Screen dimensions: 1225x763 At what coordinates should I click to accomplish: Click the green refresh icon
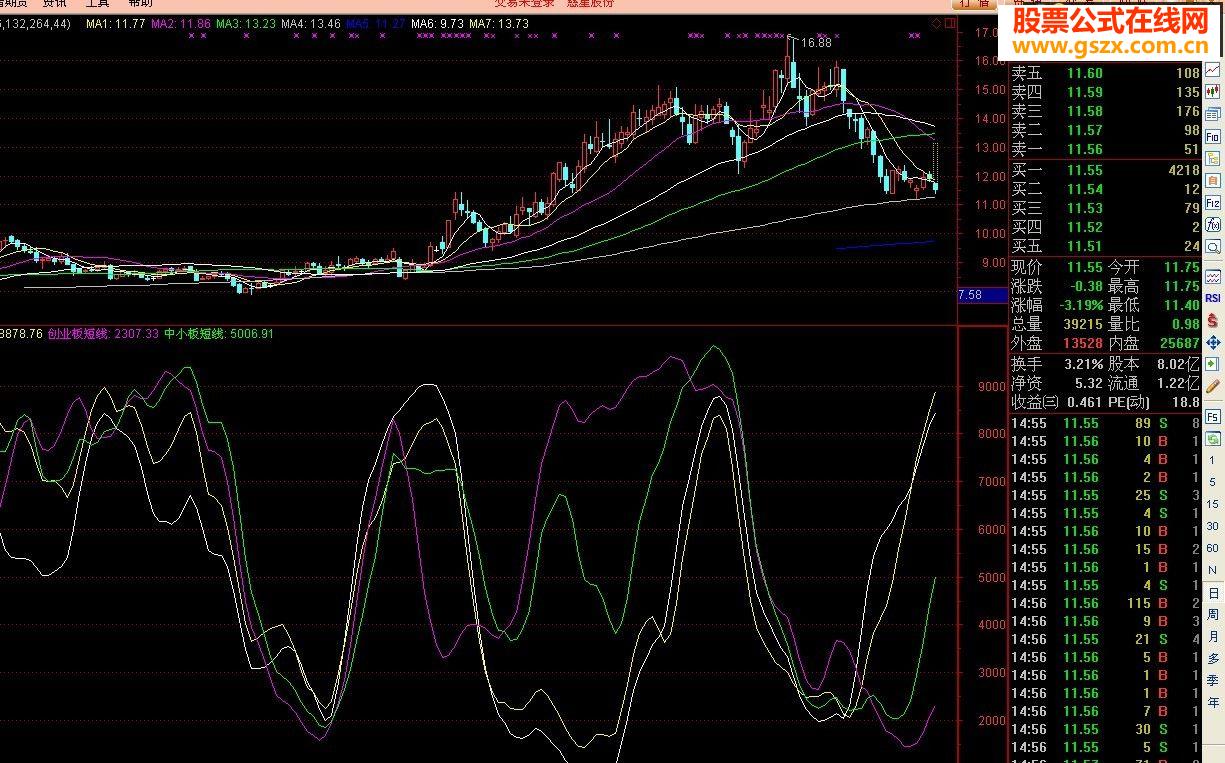pyautogui.click(x=1213, y=439)
